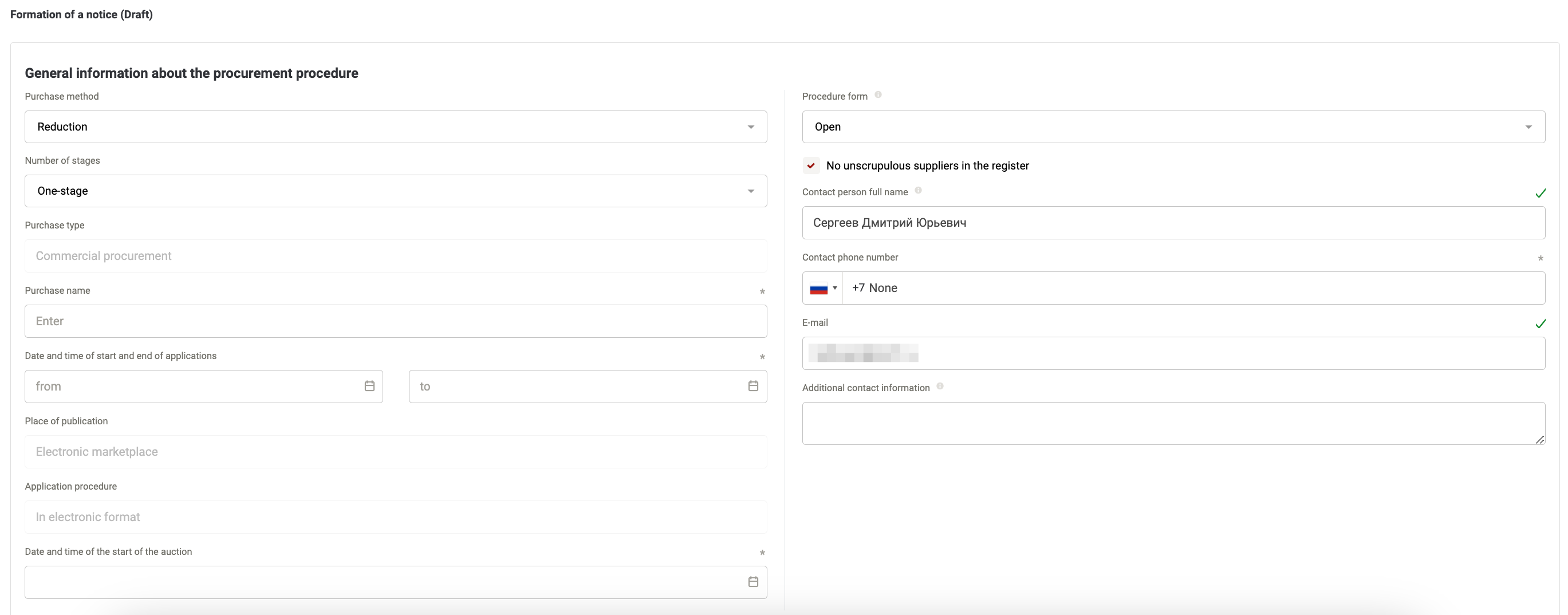Open the calendar icon in the 'to' date field
Image resolution: width=1568 pixels, height=615 pixels.
(753, 386)
